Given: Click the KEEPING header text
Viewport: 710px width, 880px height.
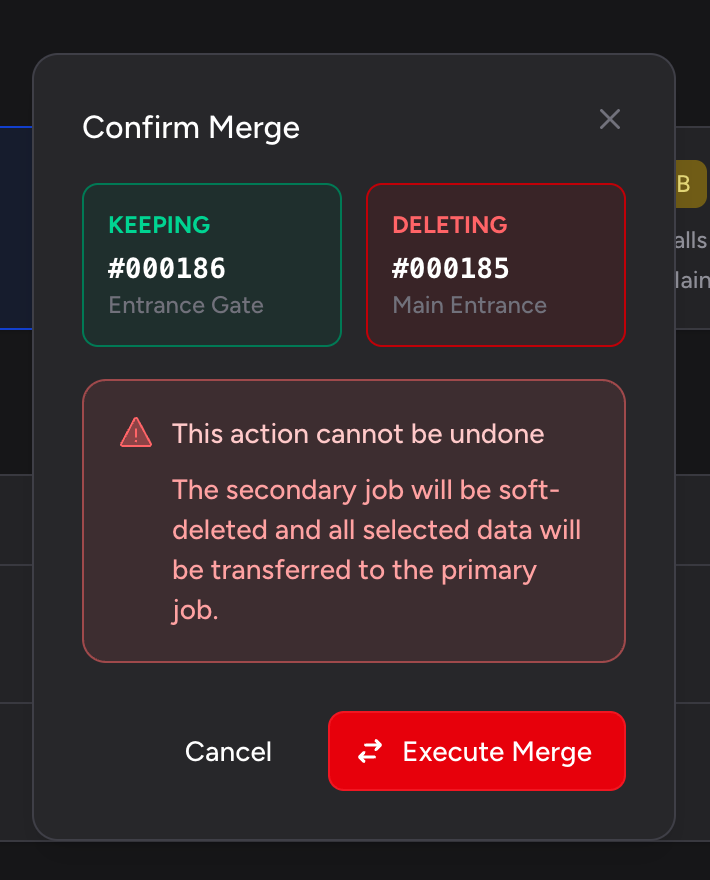Looking at the screenshot, I should pos(159,225).
